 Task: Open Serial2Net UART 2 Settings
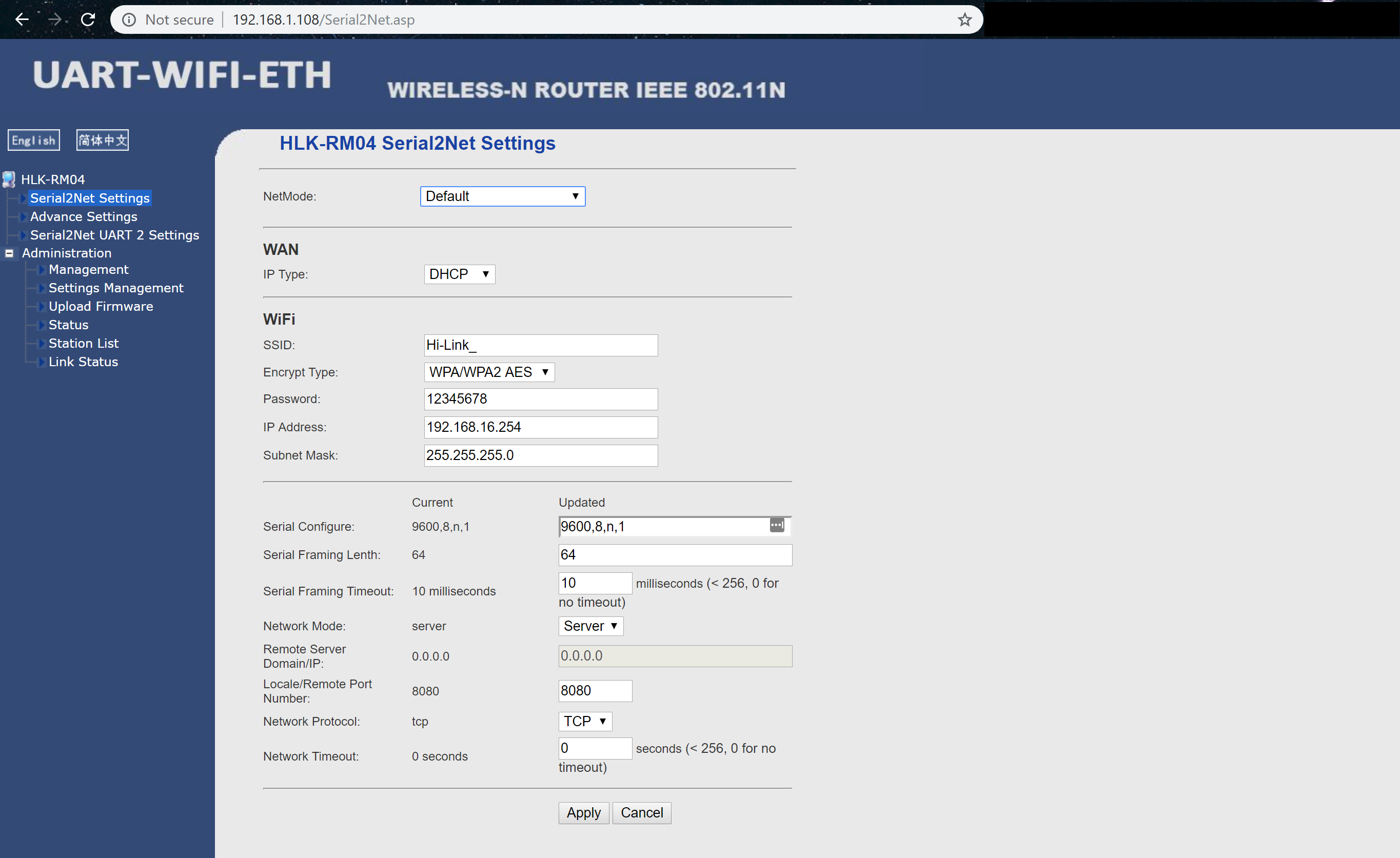pyautogui.click(x=114, y=235)
